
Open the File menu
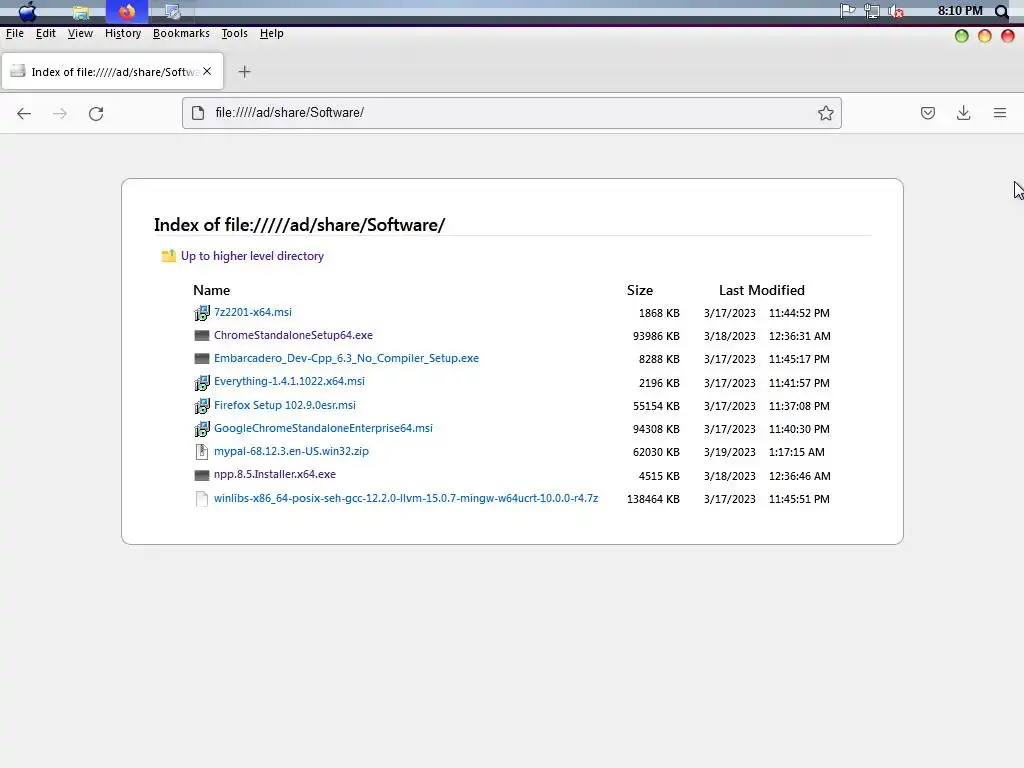14,33
